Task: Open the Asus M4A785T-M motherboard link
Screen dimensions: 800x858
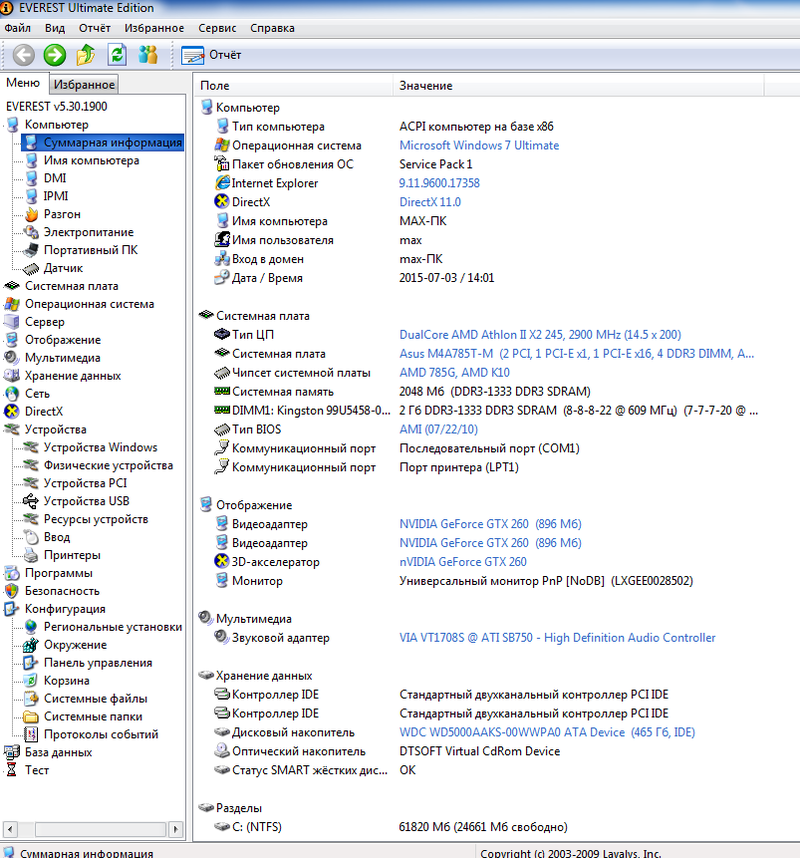Action: (577, 354)
